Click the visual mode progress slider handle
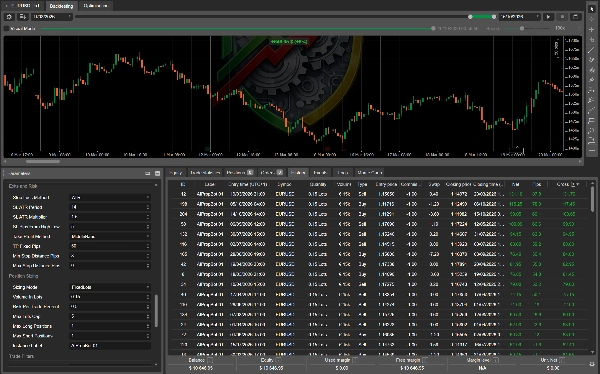Viewport: 600px width, 374px height. click(x=433, y=28)
